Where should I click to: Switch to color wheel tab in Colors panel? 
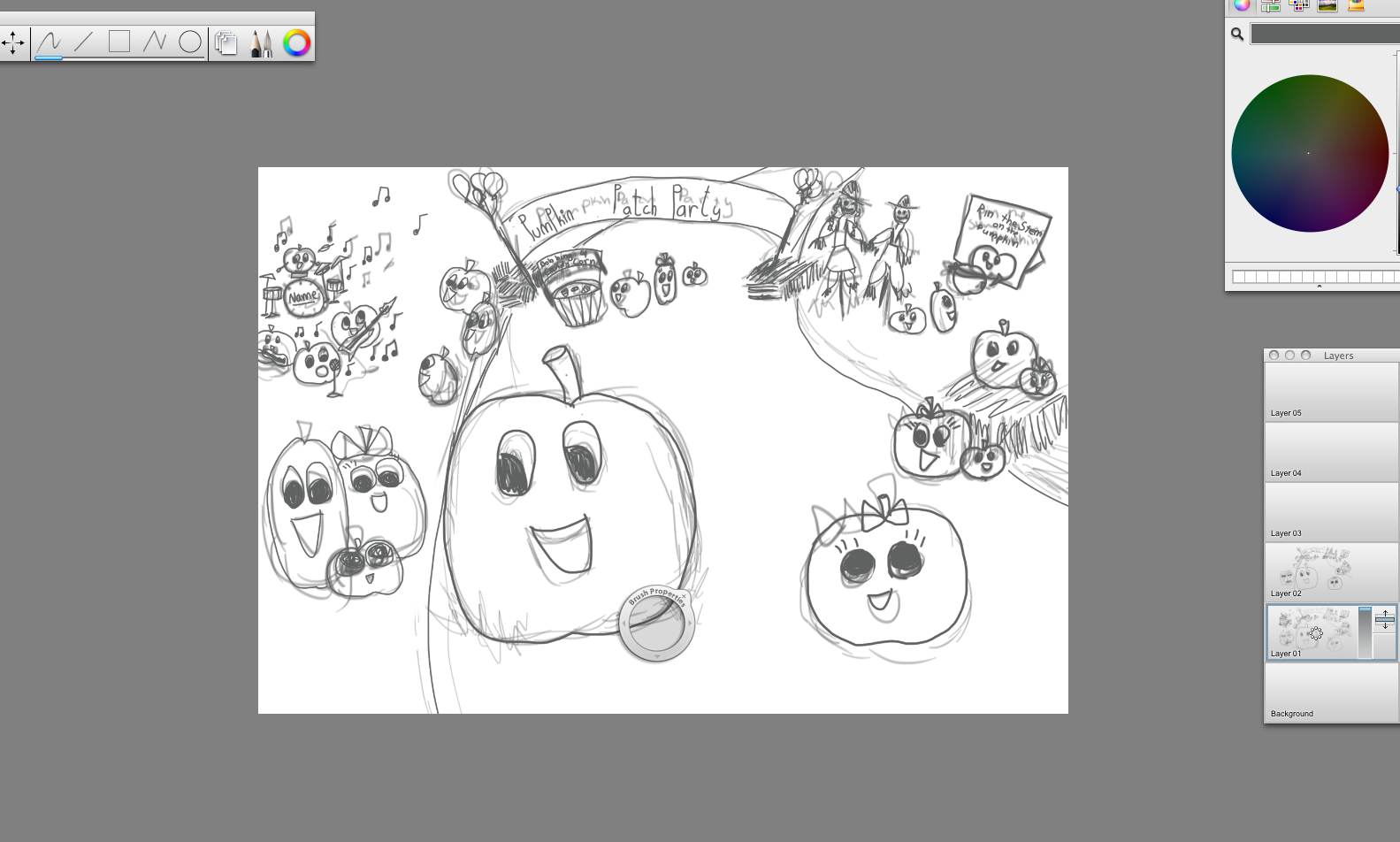[1242, 4]
